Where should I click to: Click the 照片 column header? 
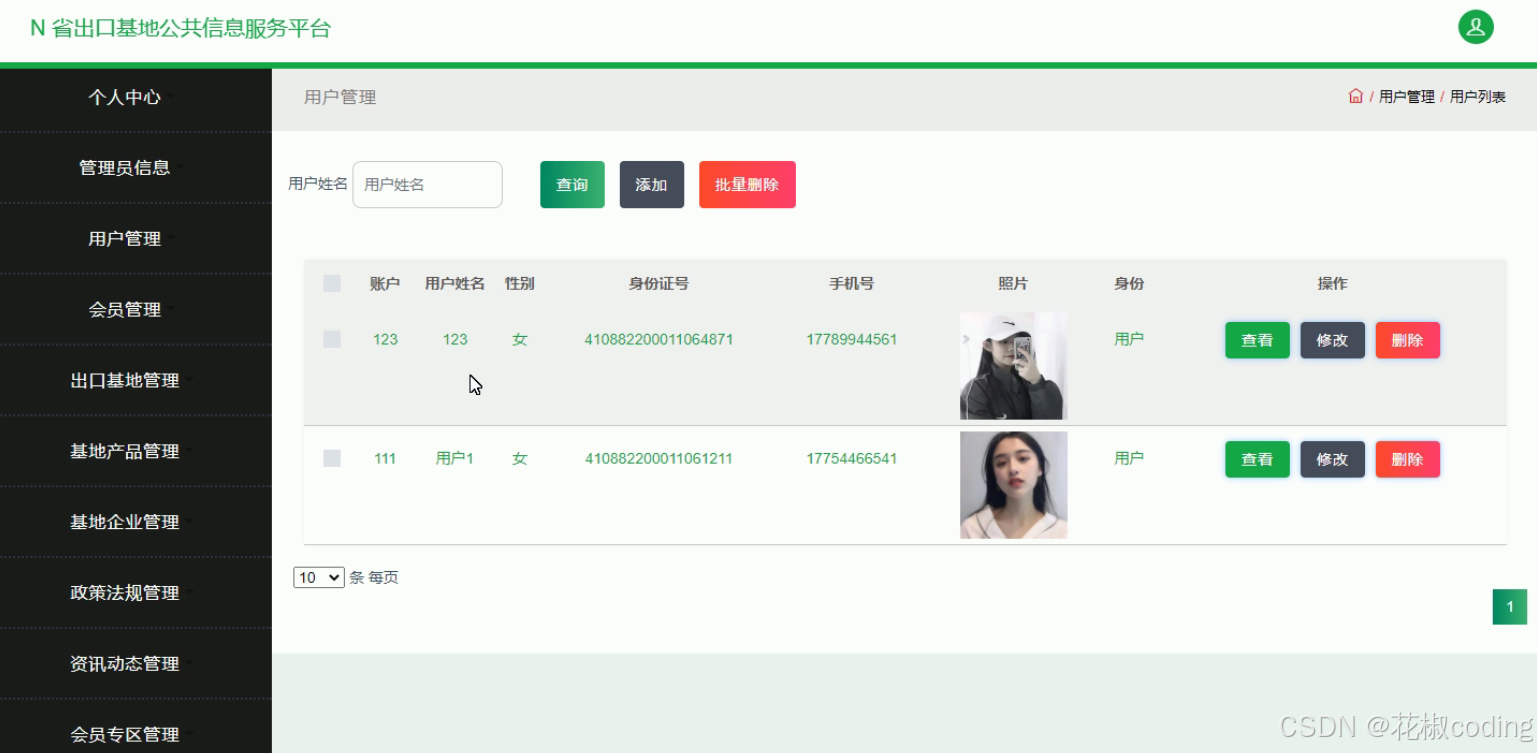(x=1013, y=283)
